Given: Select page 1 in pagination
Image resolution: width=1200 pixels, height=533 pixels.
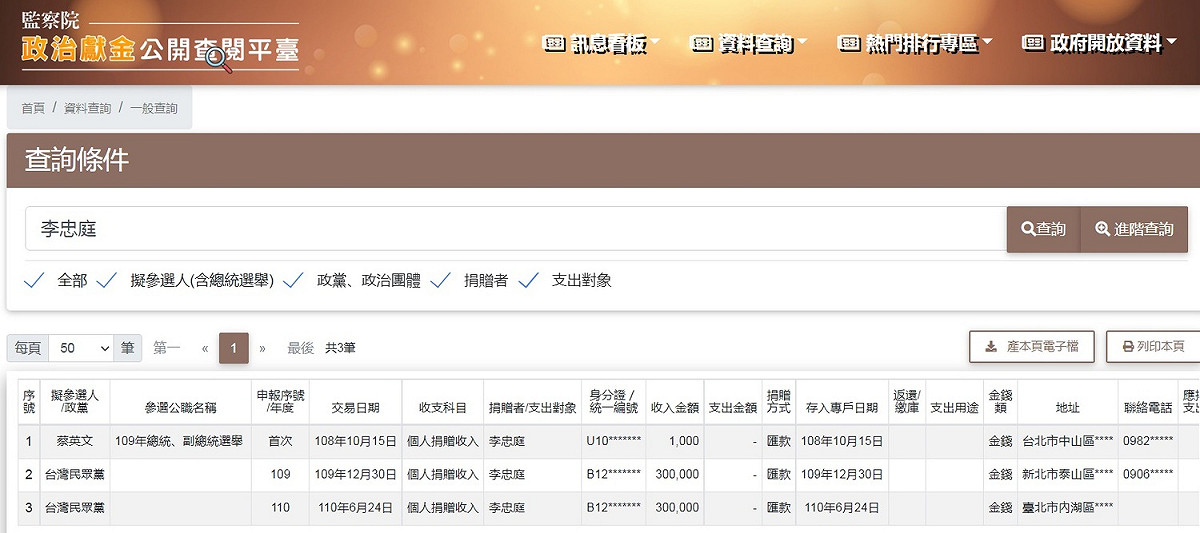Looking at the screenshot, I should (x=233, y=348).
